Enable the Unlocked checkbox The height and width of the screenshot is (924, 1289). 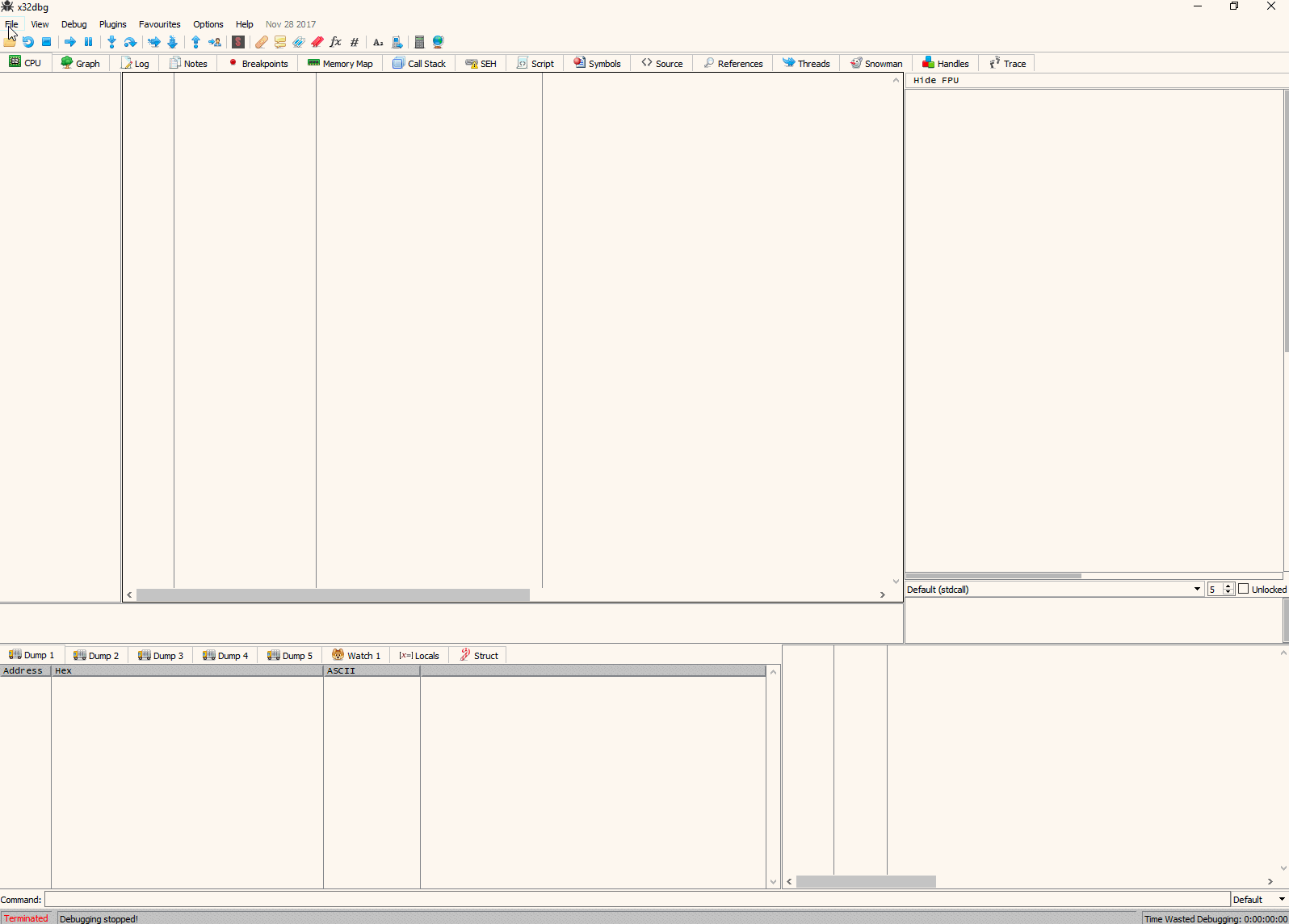[1244, 589]
